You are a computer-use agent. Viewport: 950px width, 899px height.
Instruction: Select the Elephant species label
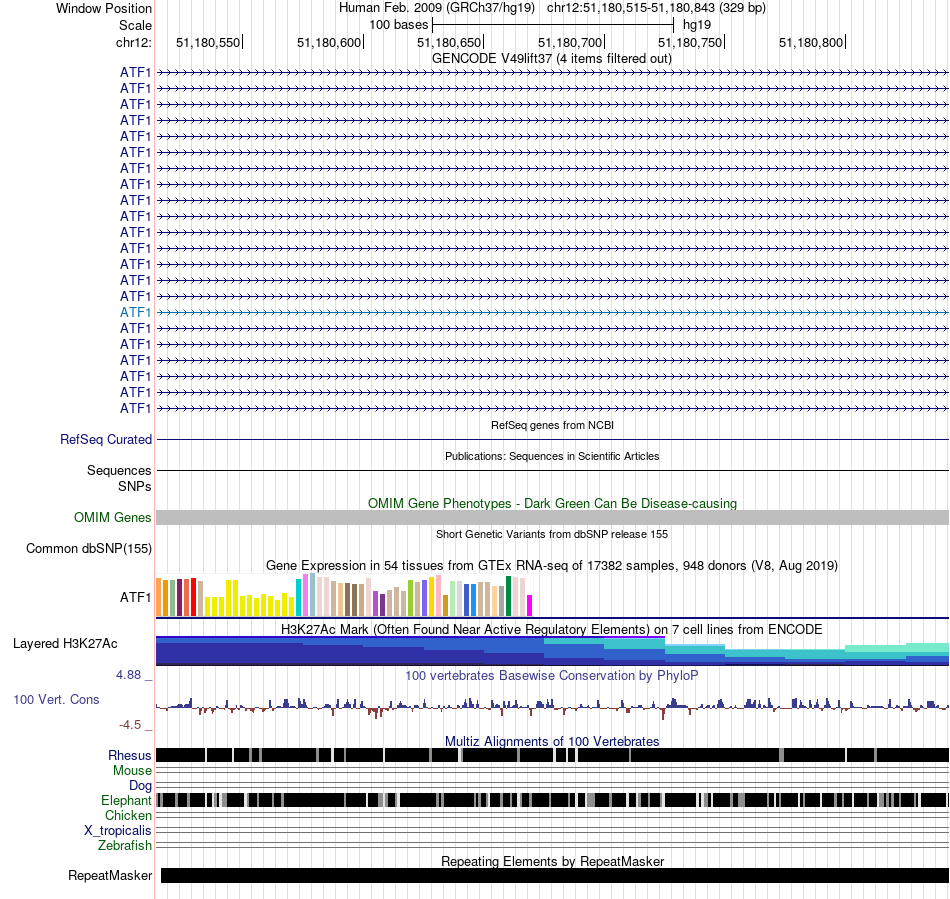tap(126, 800)
